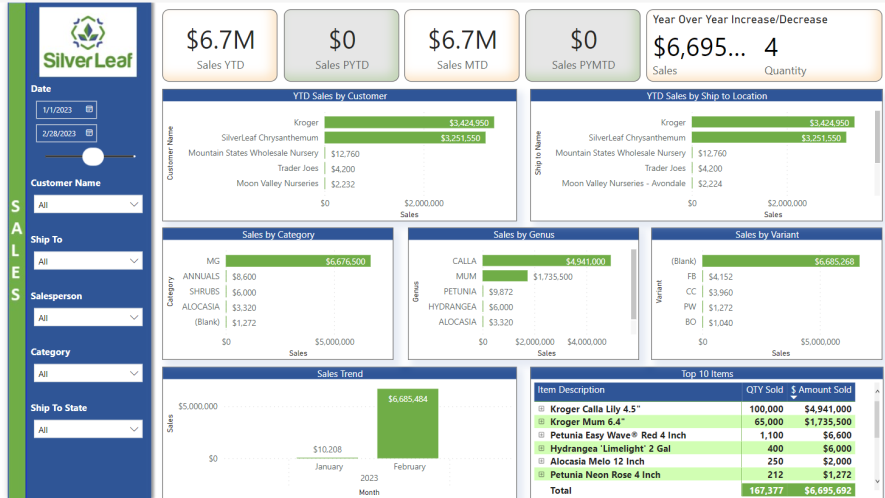Image resolution: width=885 pixels, height=498 pixels.
Task: Open the Customer Name dropdown
Action: tap(88, 204)
